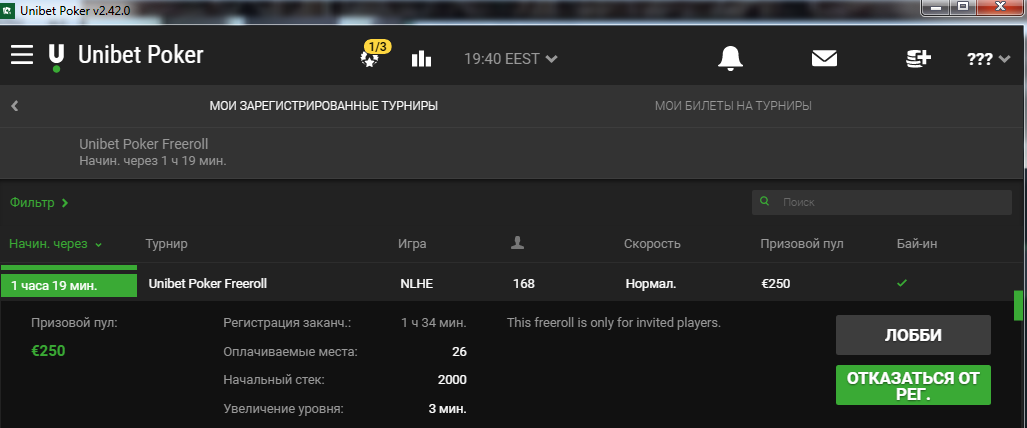Screen dimensions: 1027x428
Task: Click the ЛОББИ button
Action: click(x=913, y=335)
